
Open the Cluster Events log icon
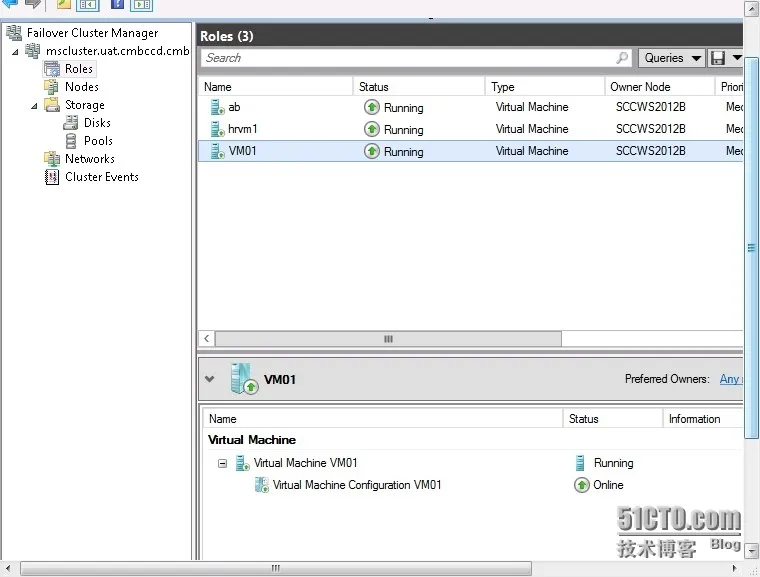[51, 177]
